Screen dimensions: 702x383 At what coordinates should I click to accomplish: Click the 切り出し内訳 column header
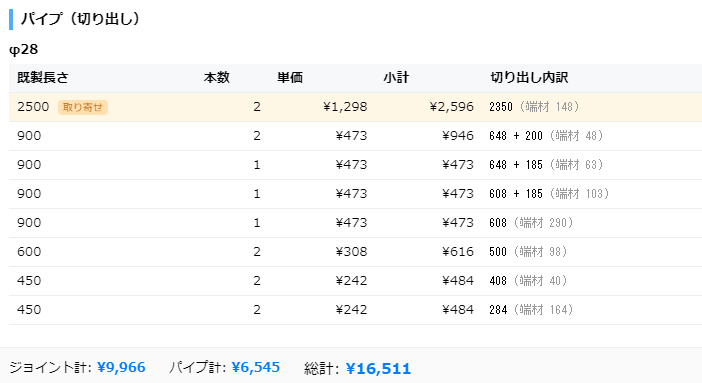point(529,77)
